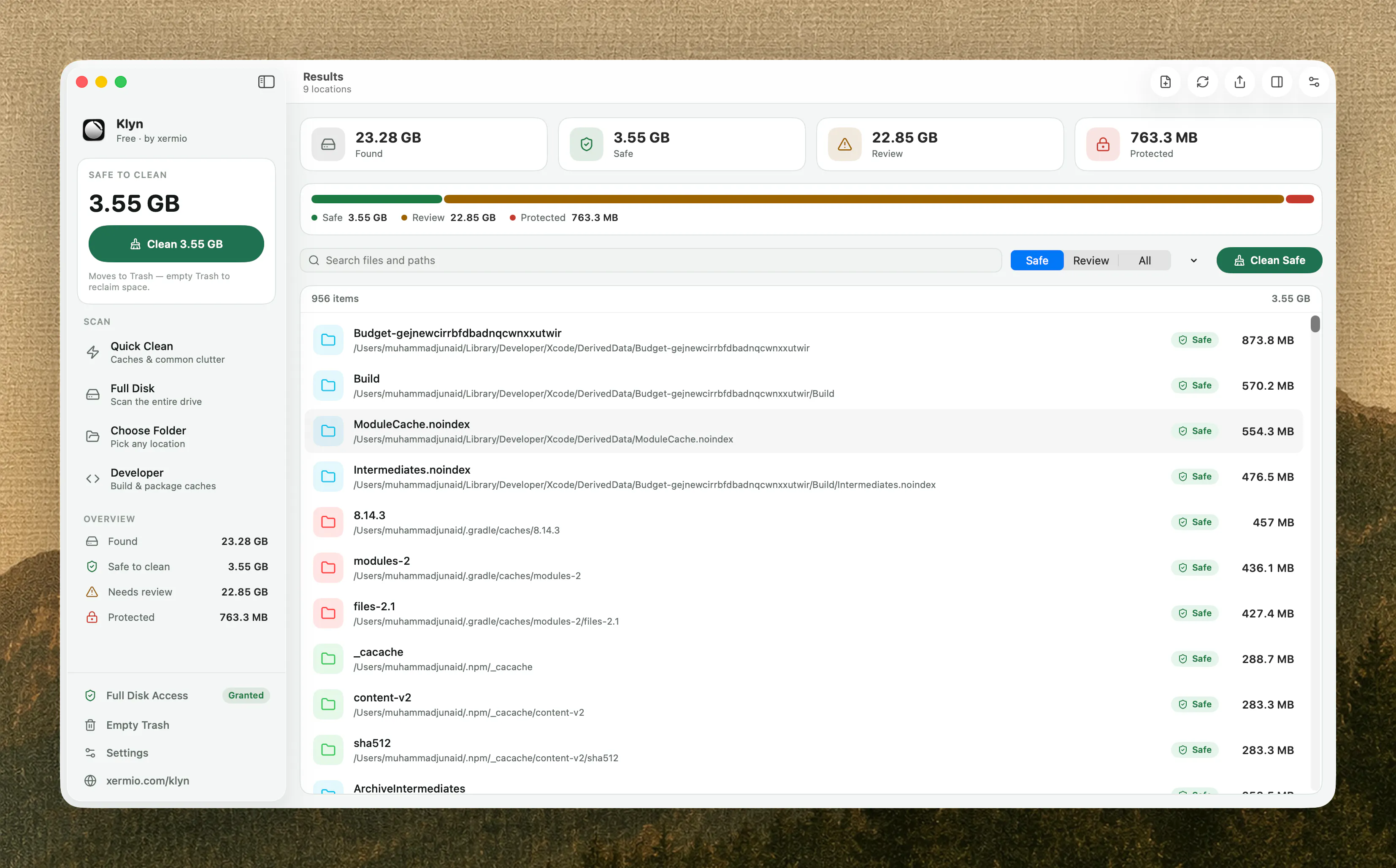Open the sliders settings icon in toolbar

(x=1314, y=82)
